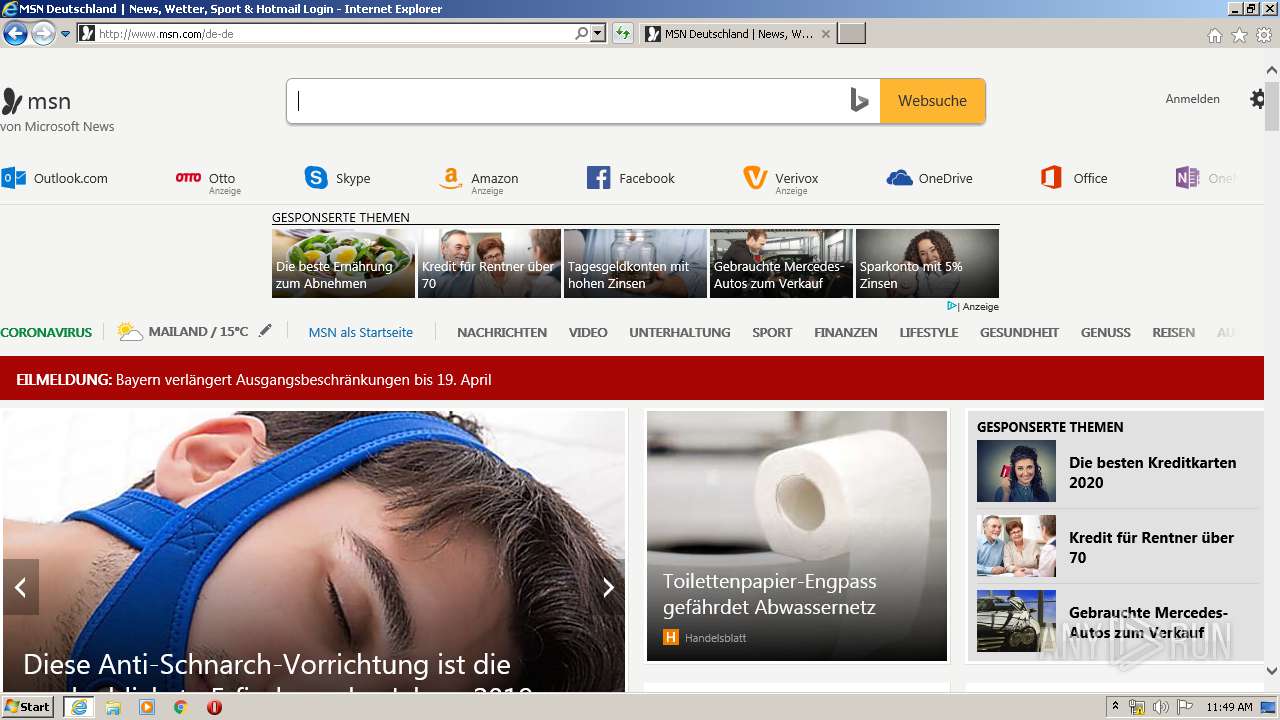This screenshot has height=720, width=1280.
Task: Open IE Tools gear icon
Action: point(1264,35)
